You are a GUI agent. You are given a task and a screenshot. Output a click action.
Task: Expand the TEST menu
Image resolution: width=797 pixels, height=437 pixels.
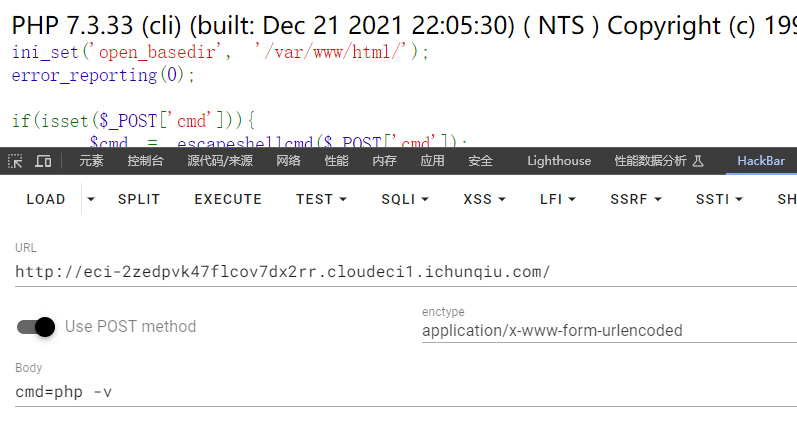point(321,199)
